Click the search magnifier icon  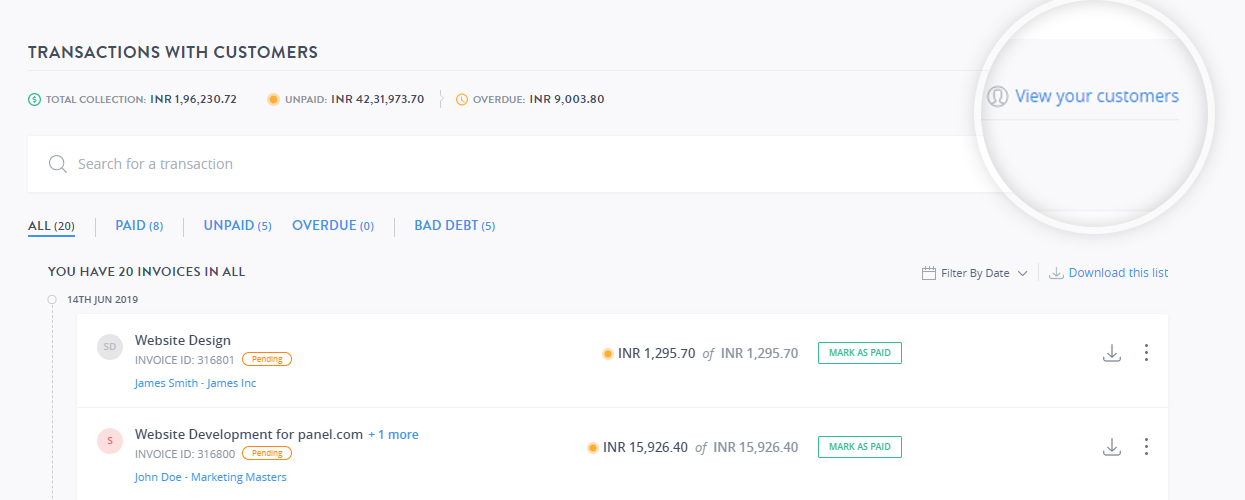pyautogui.click(x=58, y=164)
